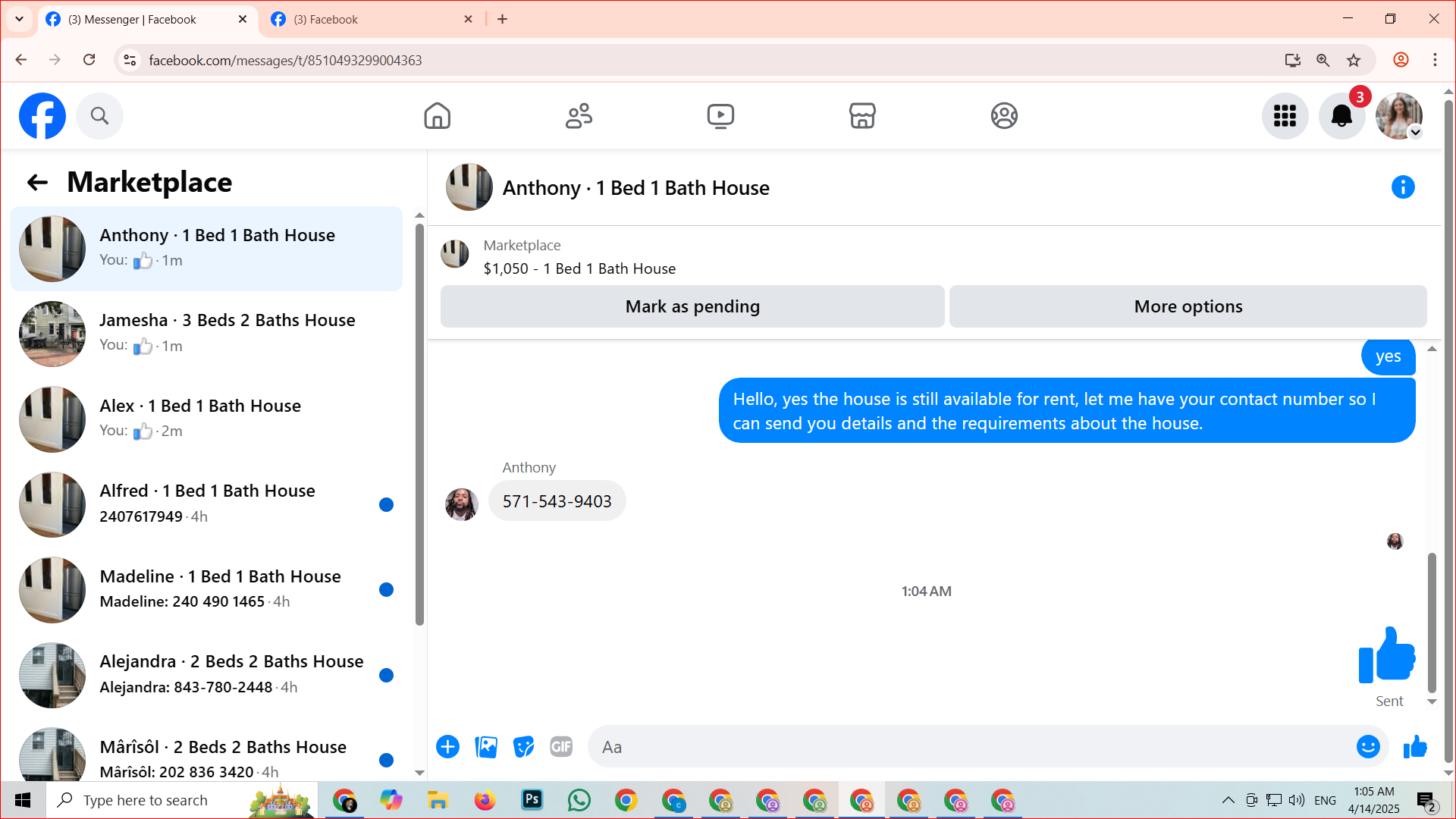Open the Marketplace storefront icon
Screen dimensions: 1456x819
[862, 116]
